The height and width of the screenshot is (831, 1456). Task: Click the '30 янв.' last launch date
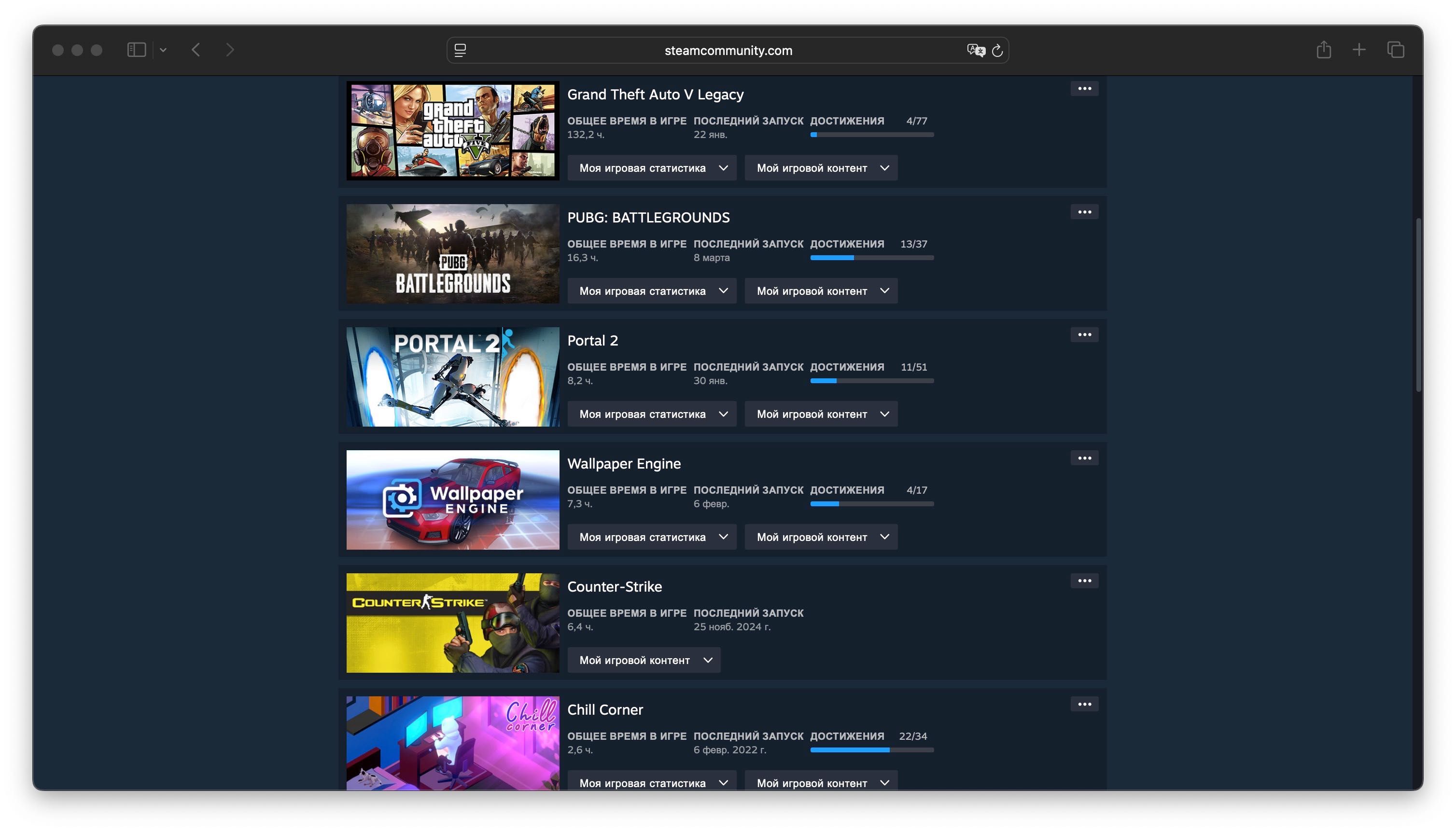pos(710,381)
